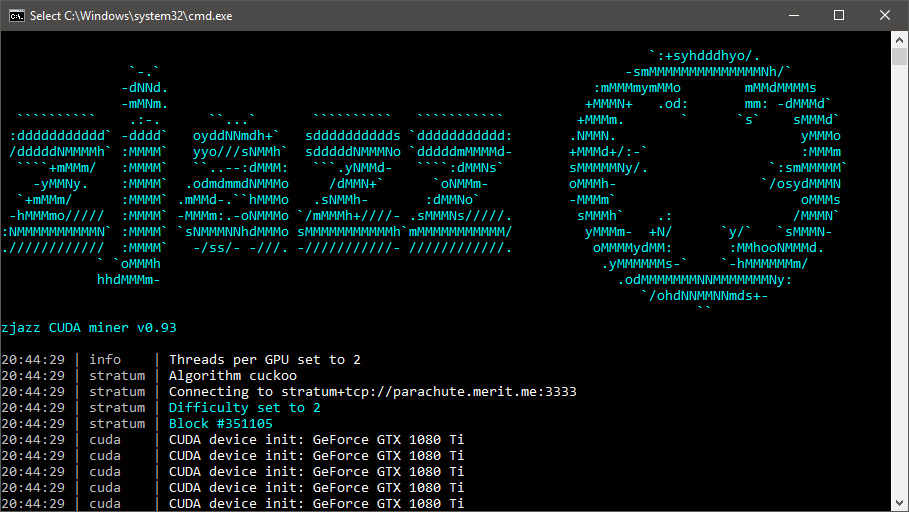Image resolution: width=909 pixels, height=512 pixels.
Task: Click 'stratum' tag on Block #351105 row
Action: [117, 423]
